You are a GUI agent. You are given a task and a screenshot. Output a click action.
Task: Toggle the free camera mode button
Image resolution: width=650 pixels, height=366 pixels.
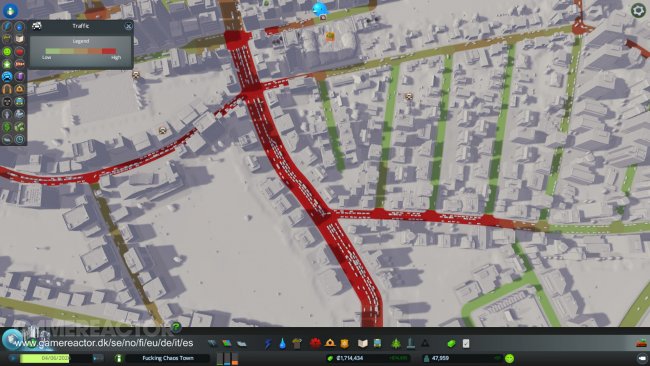pyautogui.click(x=642, y=358)
